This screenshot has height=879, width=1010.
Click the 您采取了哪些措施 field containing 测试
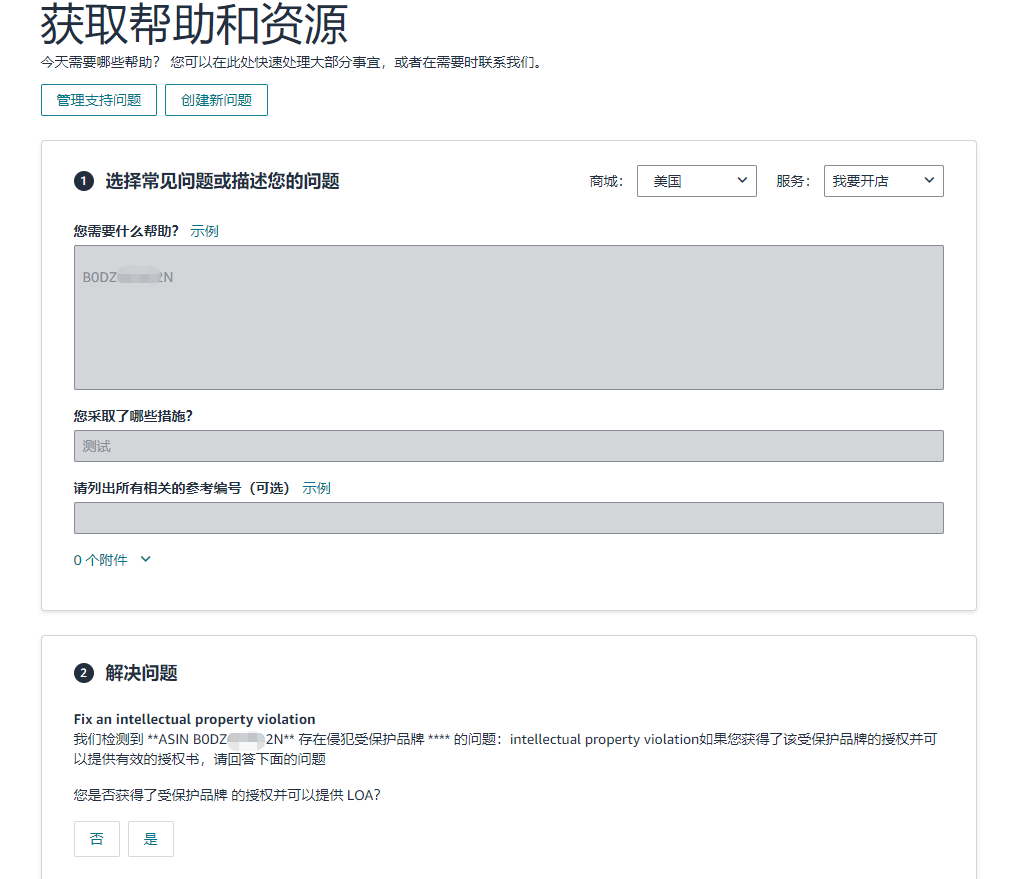[x=508, y=446]
